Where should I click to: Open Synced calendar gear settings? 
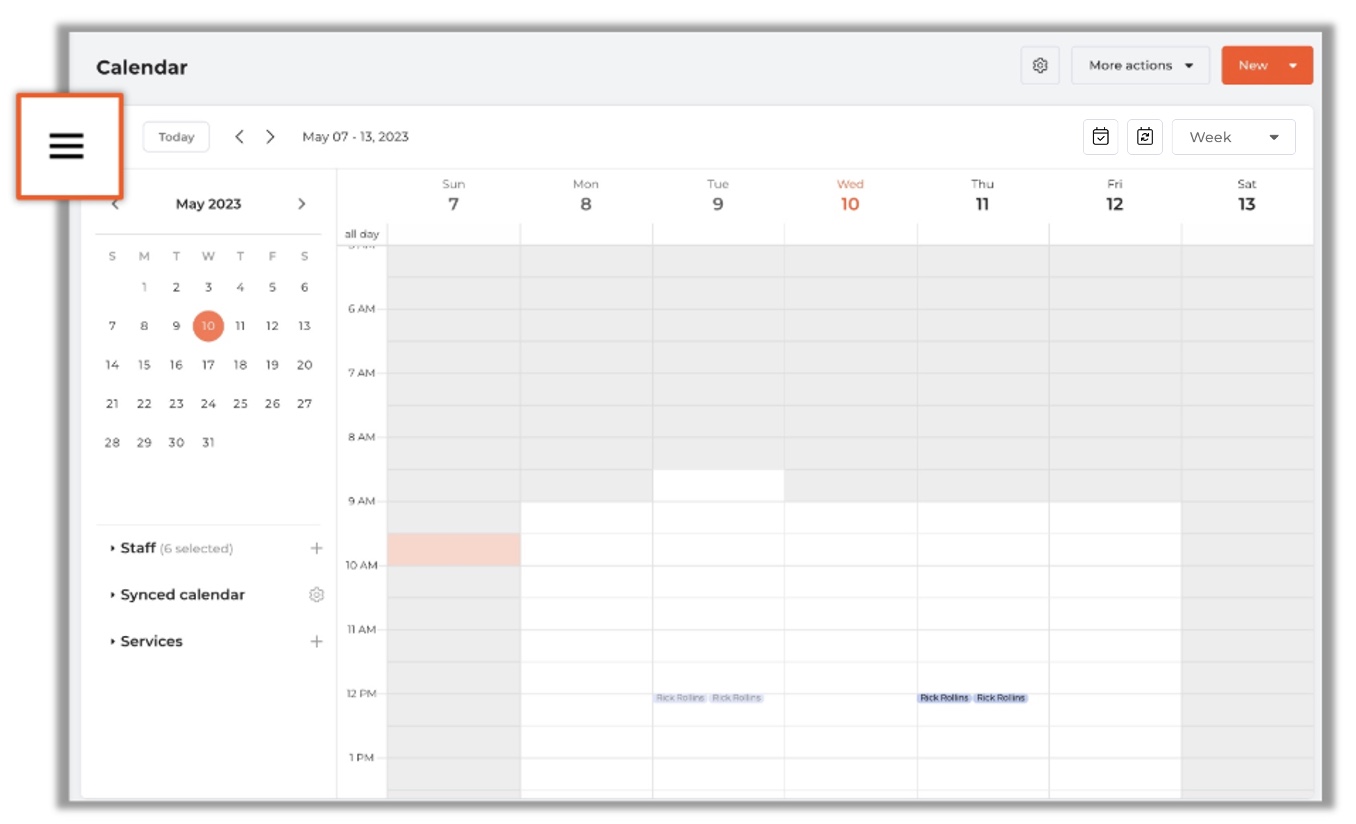(316, 595)
